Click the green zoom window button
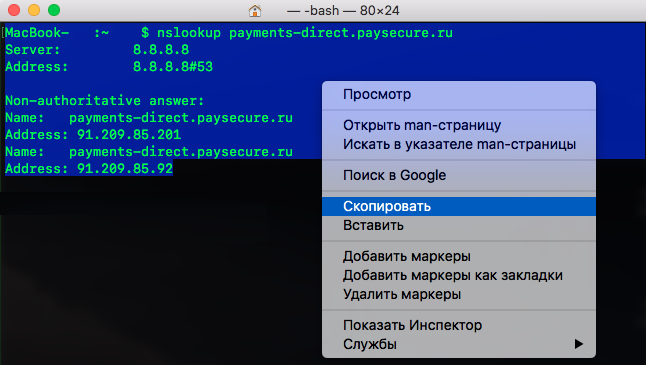646x365 pixels. click(x=54, y=10)
